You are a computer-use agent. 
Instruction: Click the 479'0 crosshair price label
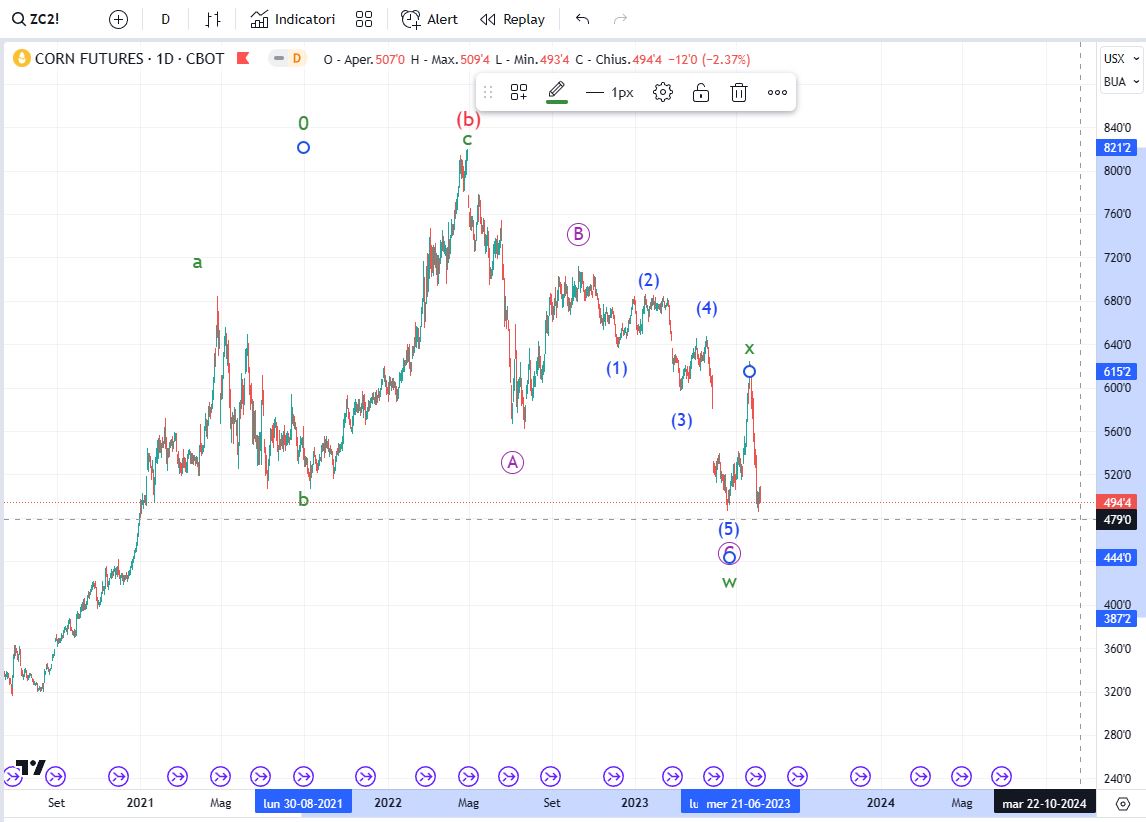(x=1117, y=520)
